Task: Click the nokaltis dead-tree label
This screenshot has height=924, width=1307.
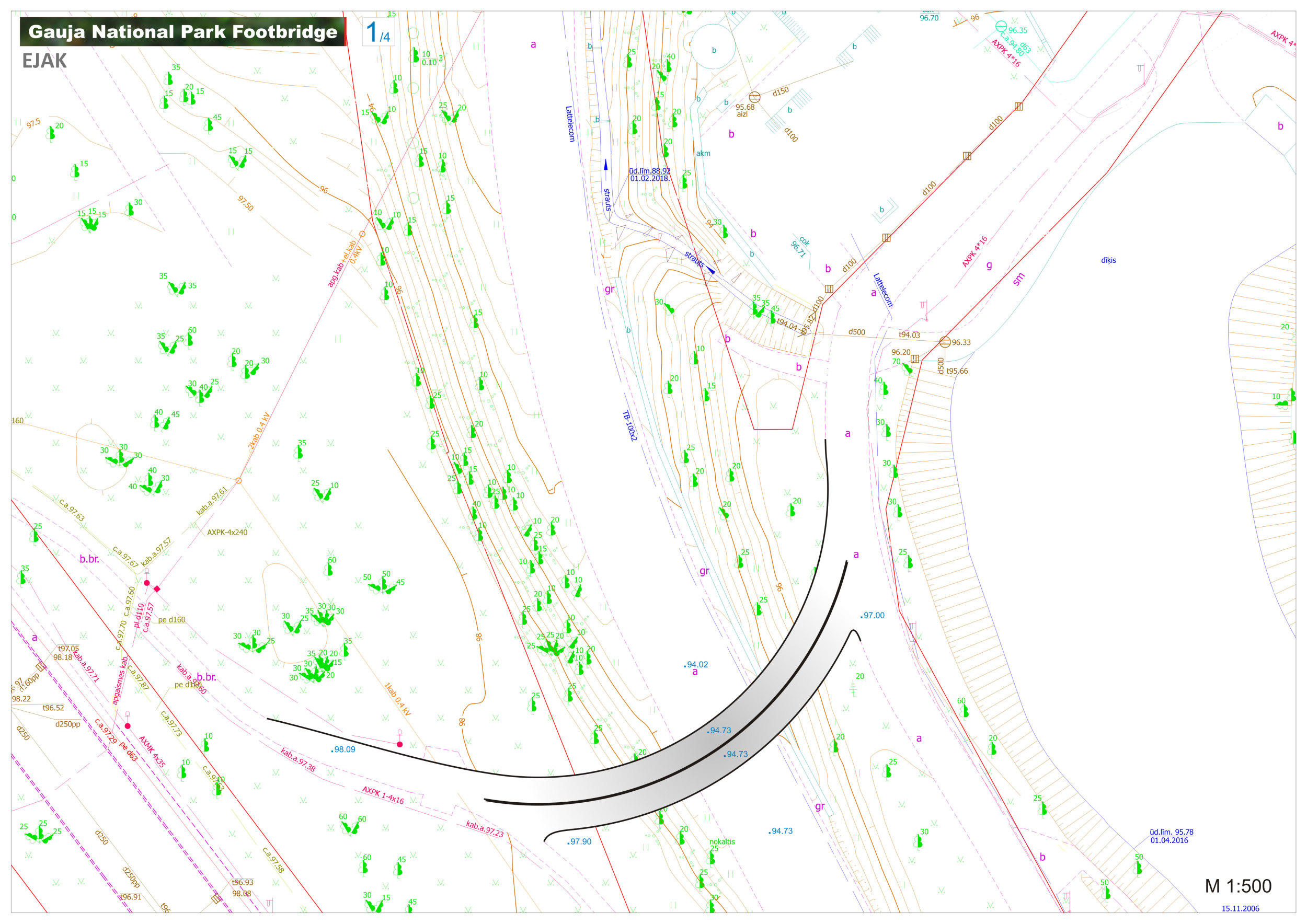Action: 722,841
